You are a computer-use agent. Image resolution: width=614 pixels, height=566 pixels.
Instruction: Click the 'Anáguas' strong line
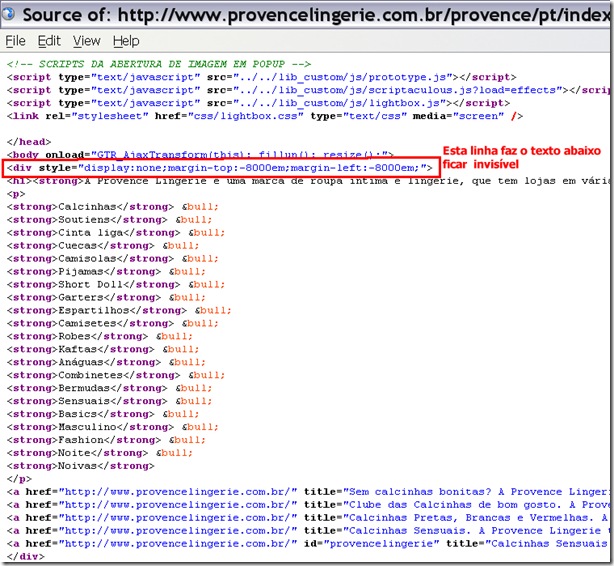[106, 362]
